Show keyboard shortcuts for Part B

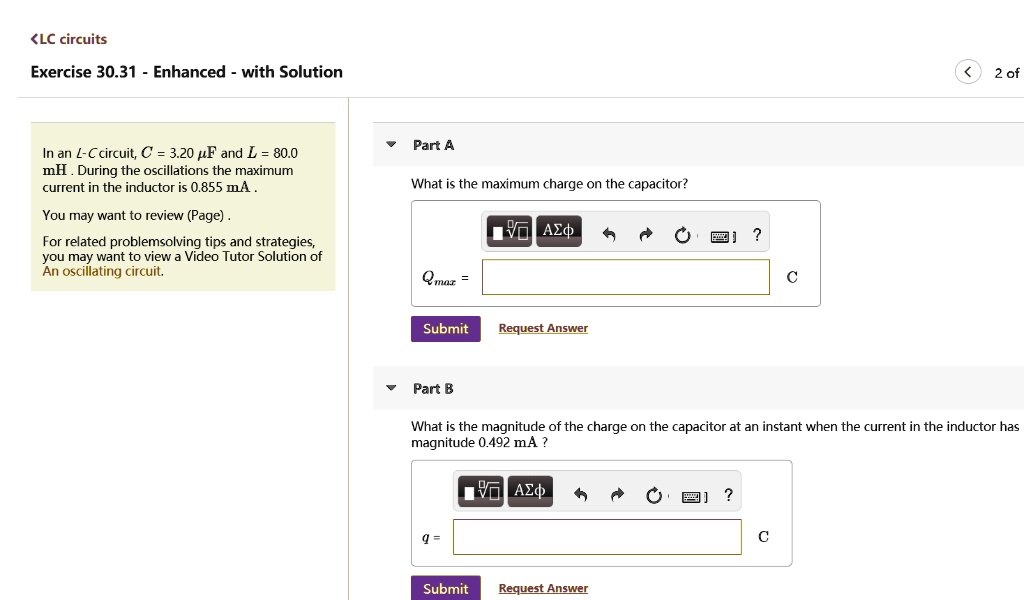pos(694,497)
